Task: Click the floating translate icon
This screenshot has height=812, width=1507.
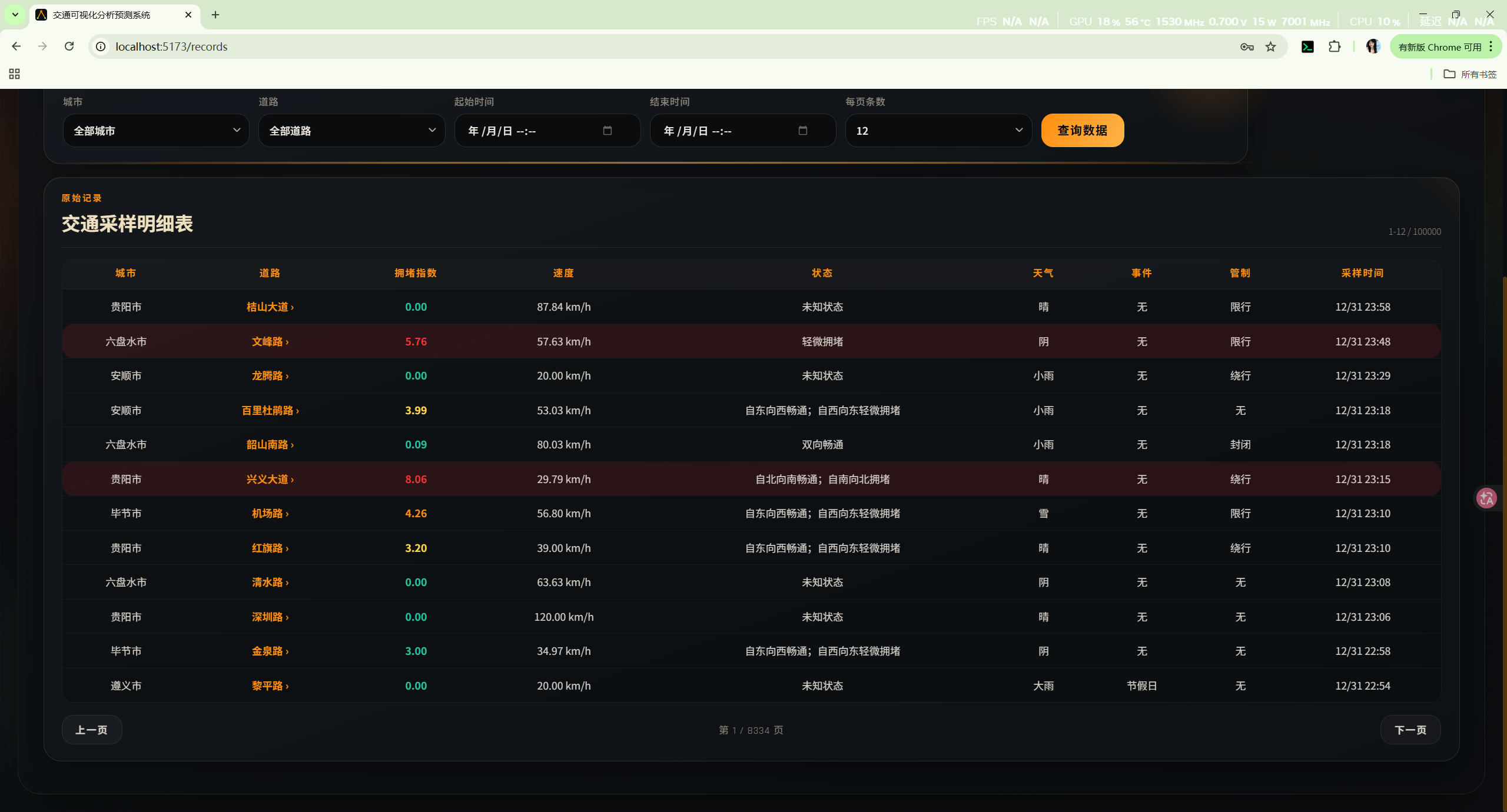Action: pyautogui.click(x=1487, y=498)
